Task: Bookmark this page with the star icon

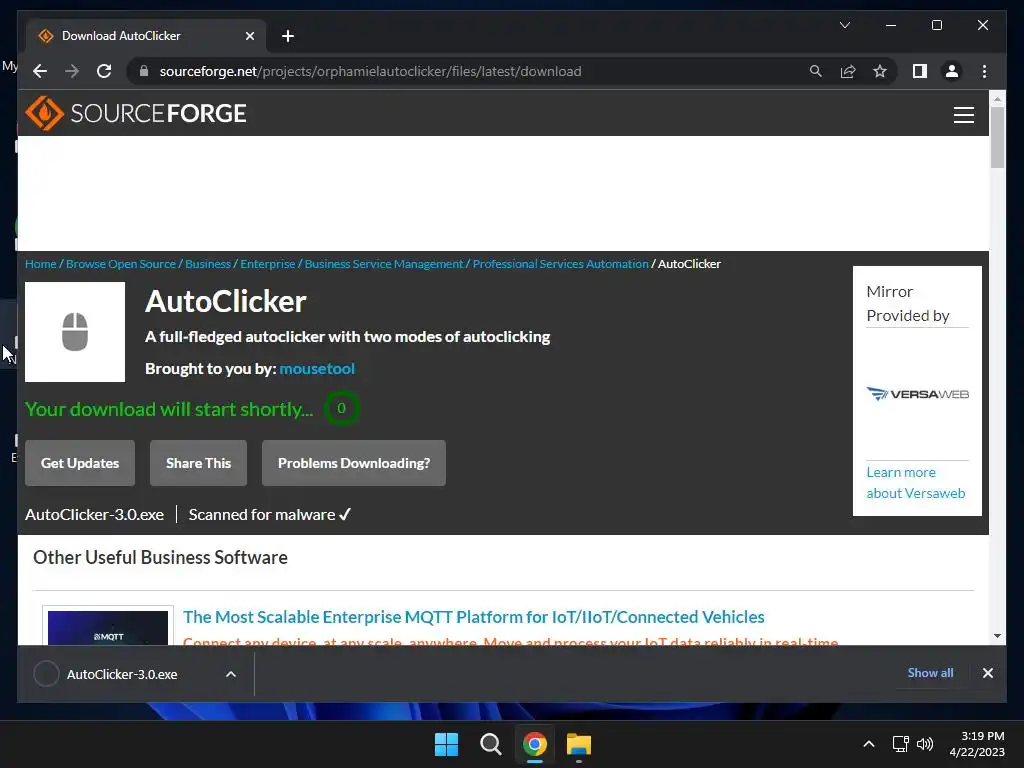Action: coord(880,71)
